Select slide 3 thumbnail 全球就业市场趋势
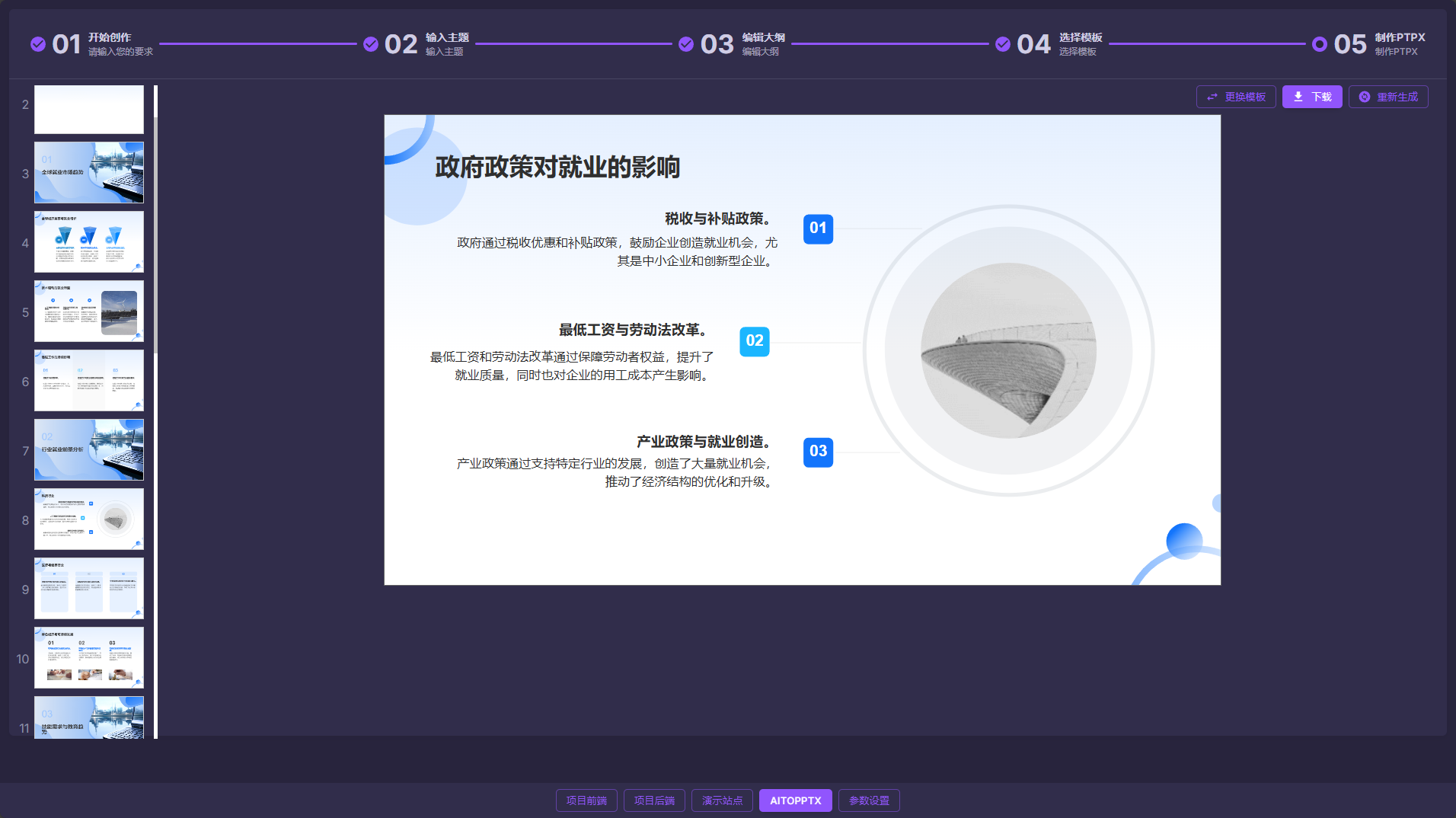The image size is (1456, 818). [x=88, y=173]
